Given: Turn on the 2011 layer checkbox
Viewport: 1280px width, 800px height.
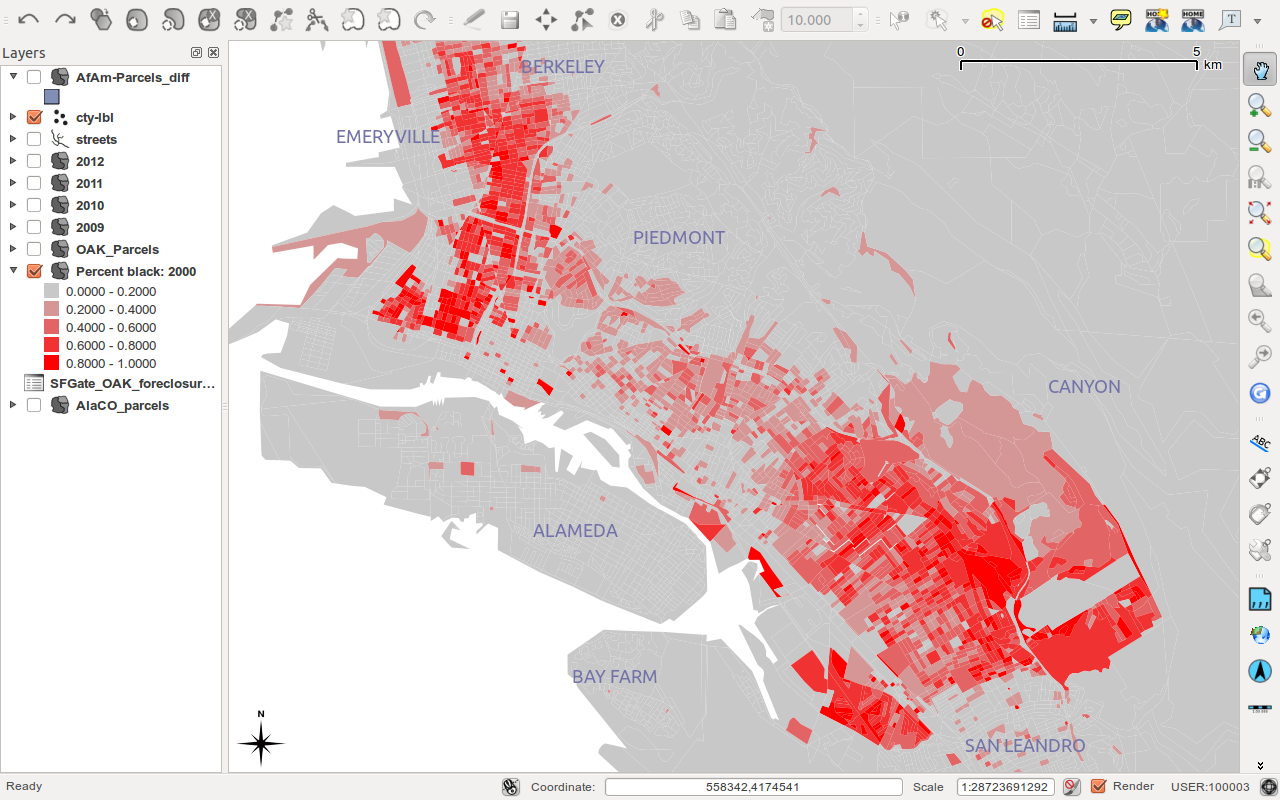Looking at the screenshot, I should [34, 183].
